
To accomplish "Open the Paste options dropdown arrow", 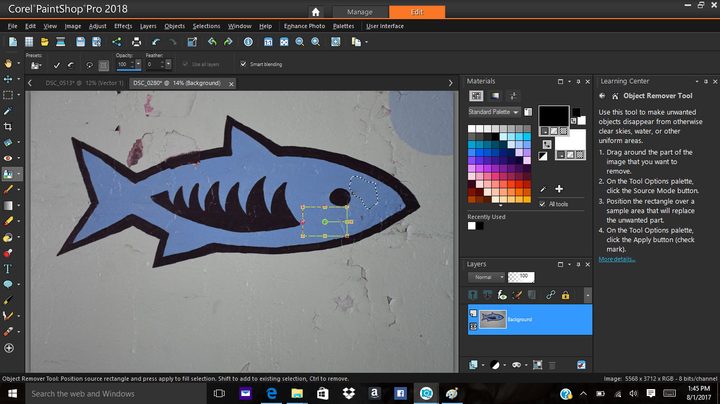I will pos(366,42).
